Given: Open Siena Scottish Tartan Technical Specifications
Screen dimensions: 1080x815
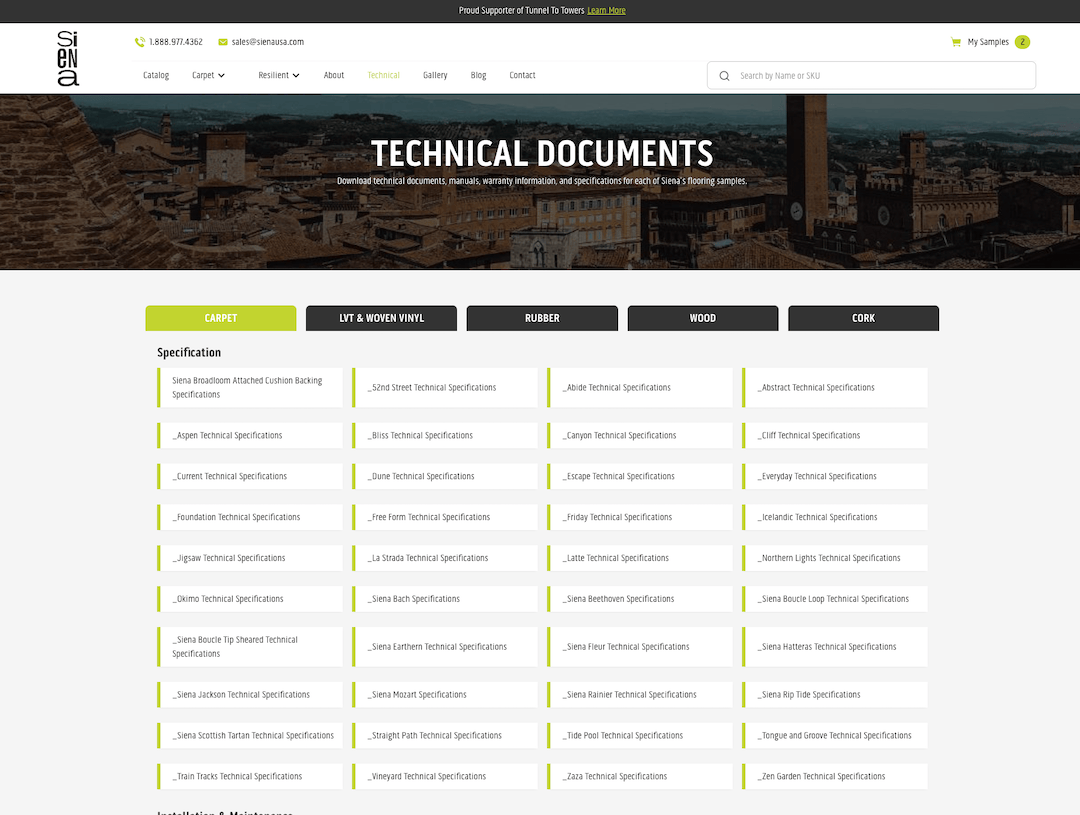Looking at the screenshot, I should (x=250, y=735).
